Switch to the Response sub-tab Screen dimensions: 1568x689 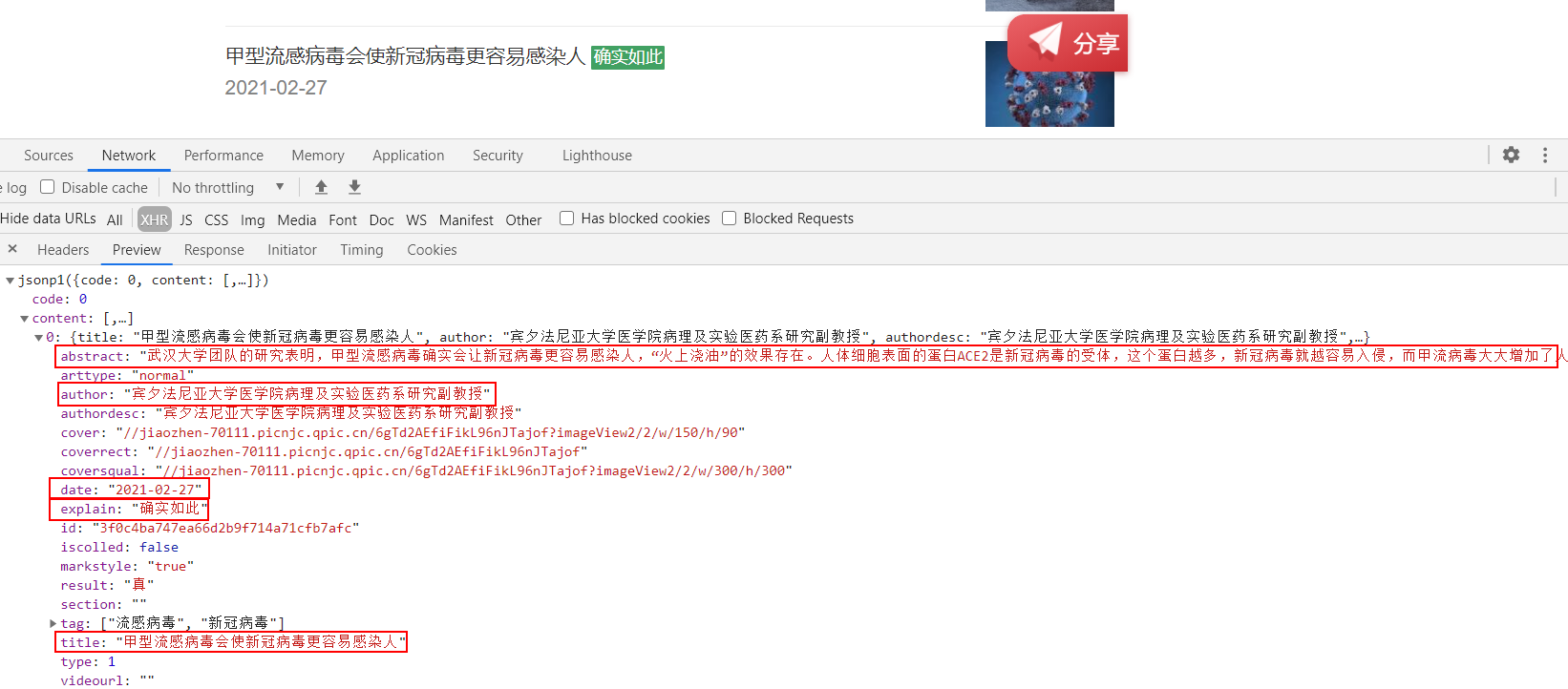(214, 250)
